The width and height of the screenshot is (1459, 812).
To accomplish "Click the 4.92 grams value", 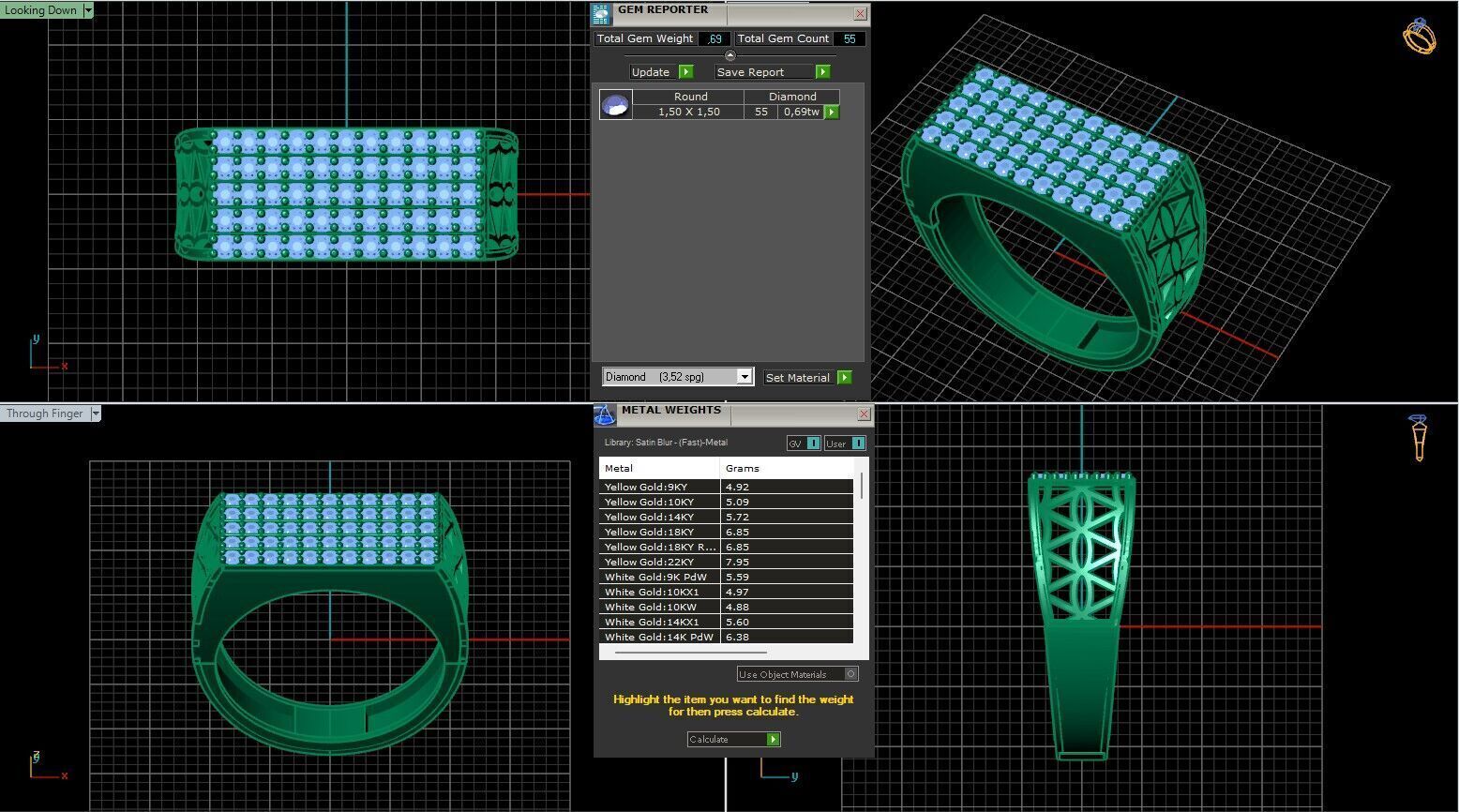I will click(737, 487).
